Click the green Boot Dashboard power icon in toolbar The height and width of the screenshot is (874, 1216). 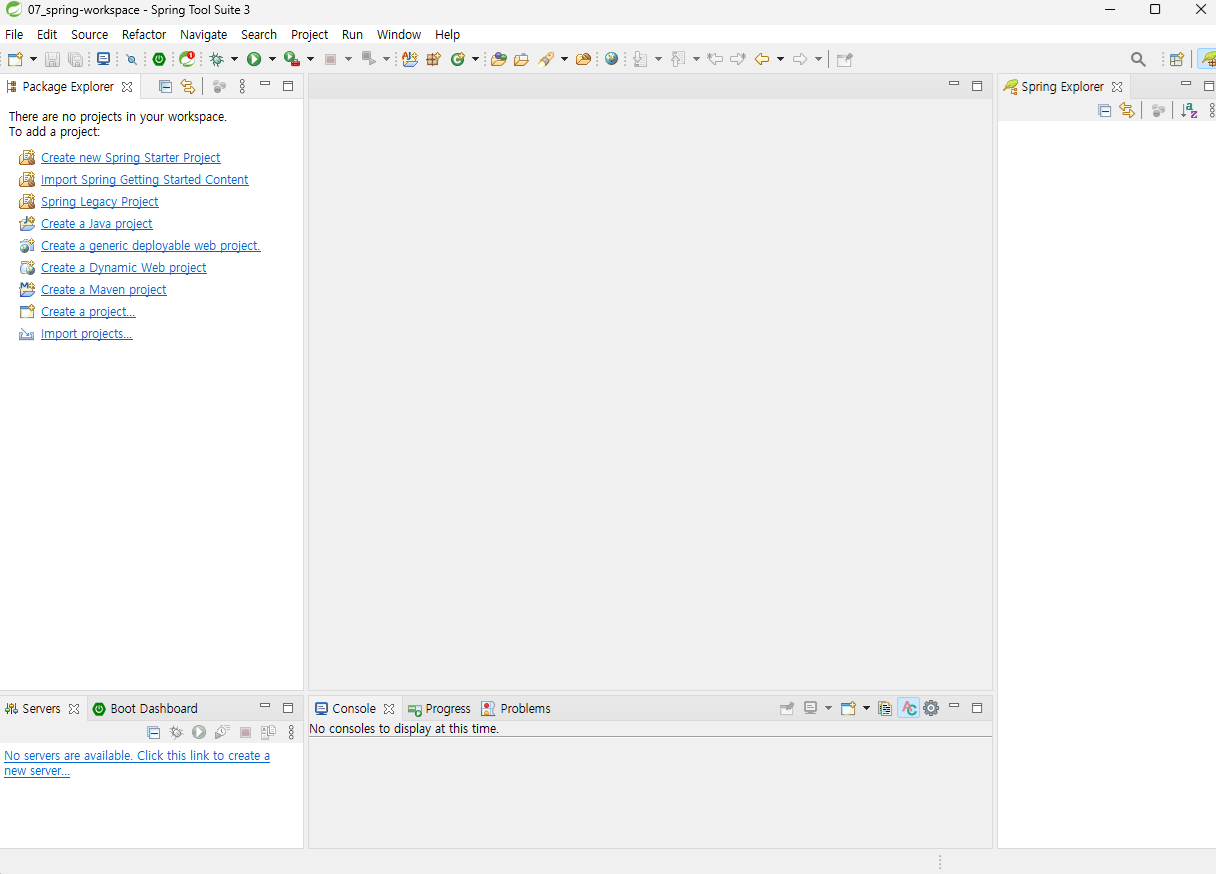[159, 59]
